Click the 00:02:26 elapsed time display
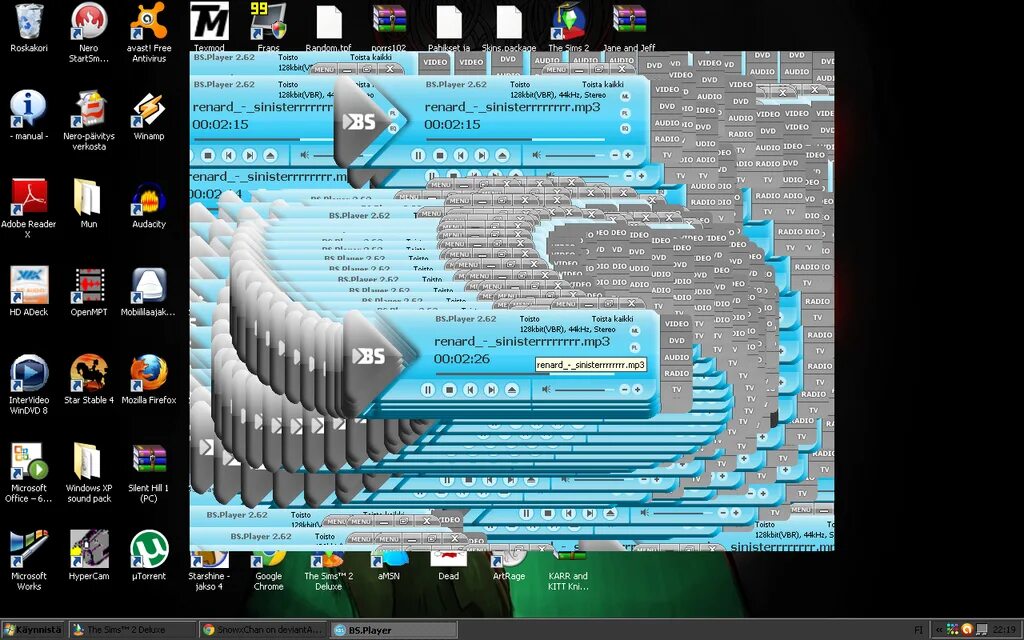Viewport: 1024px width, 640px height. pyautogui.click(x=462, y=359)
